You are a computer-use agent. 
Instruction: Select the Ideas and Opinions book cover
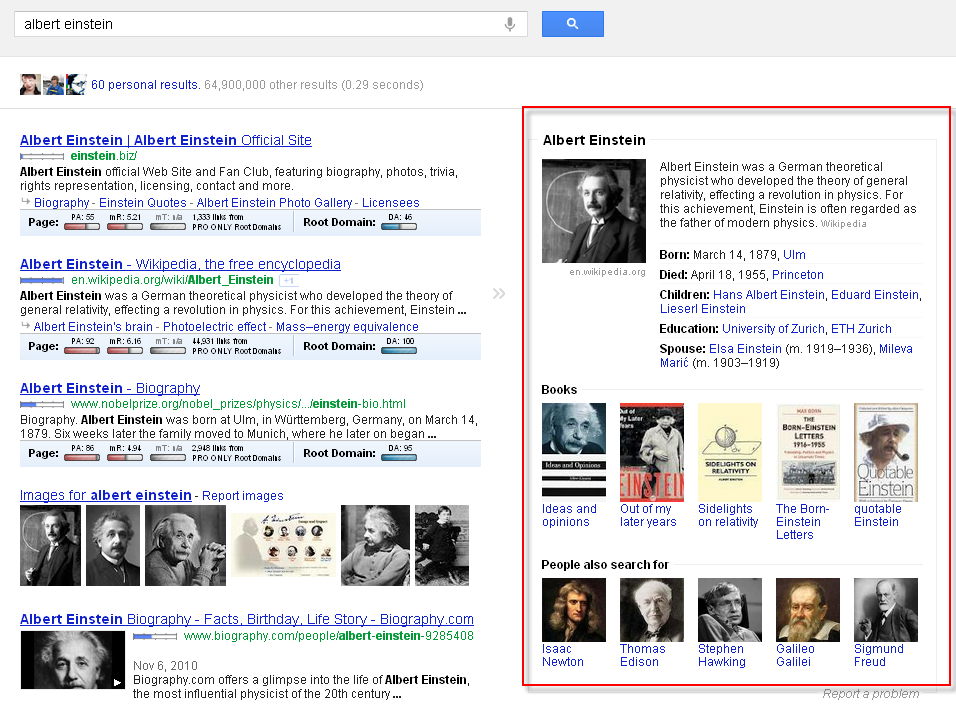(573, 450)
